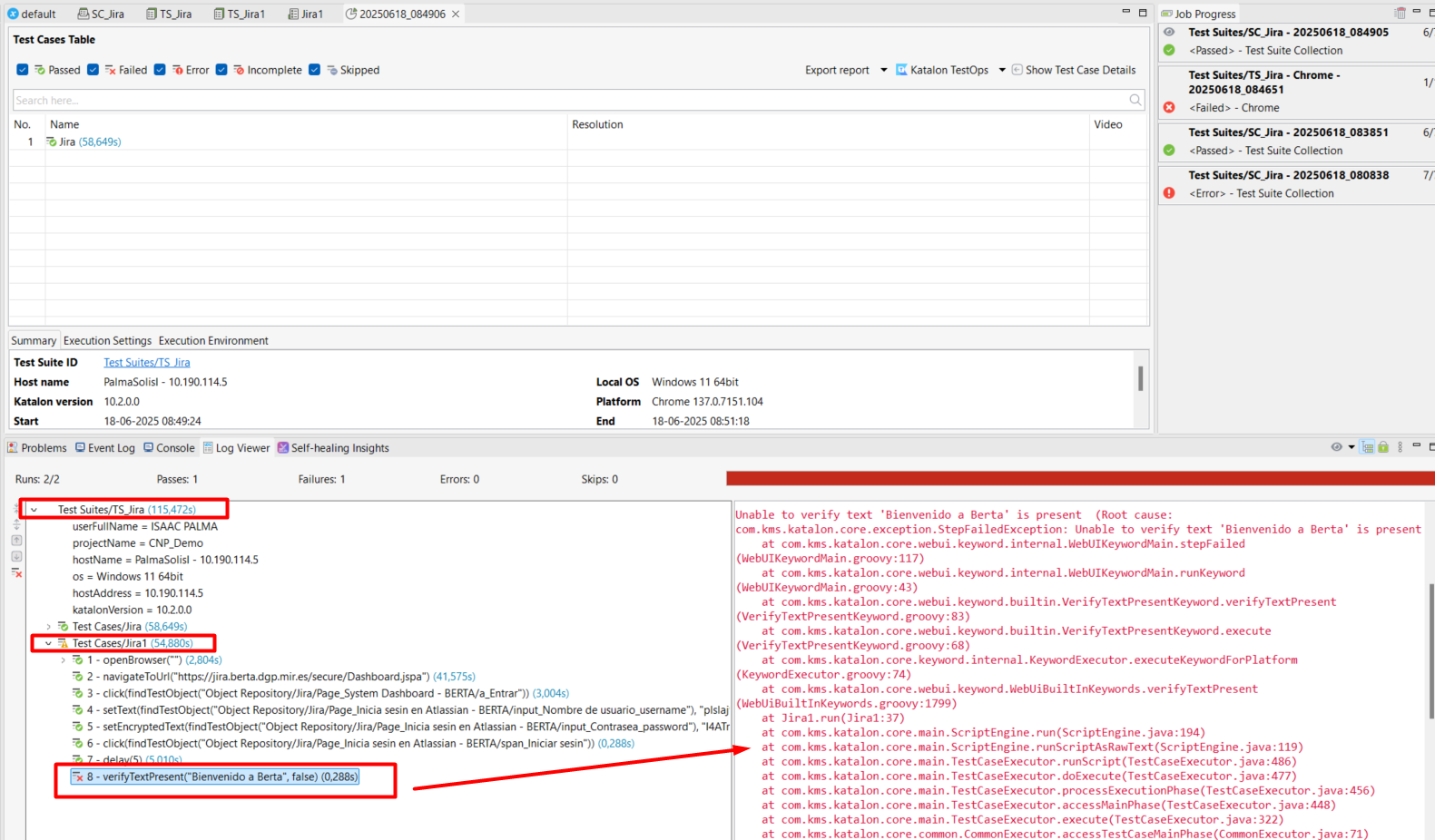Expand the Test Cases/Jira tree node
The image size is (1435, 840).
(x=49, y=627)
